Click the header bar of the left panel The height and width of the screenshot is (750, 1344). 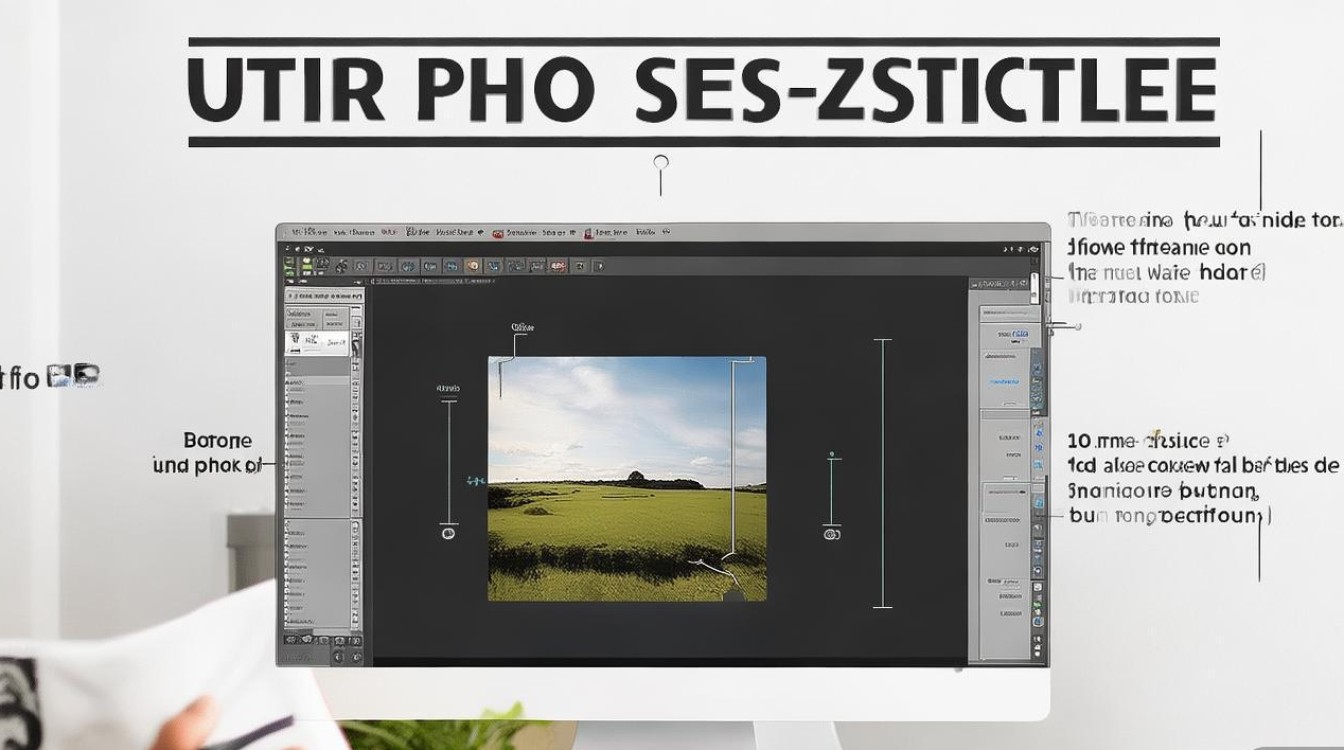324,296
